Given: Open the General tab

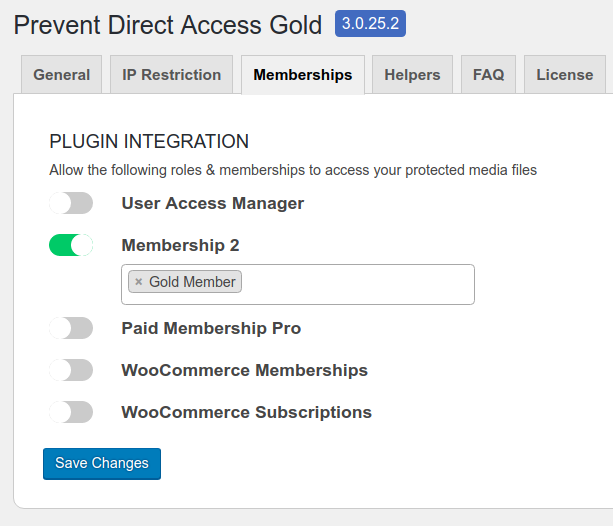Looking at the screenshot, I should [61, 75].
